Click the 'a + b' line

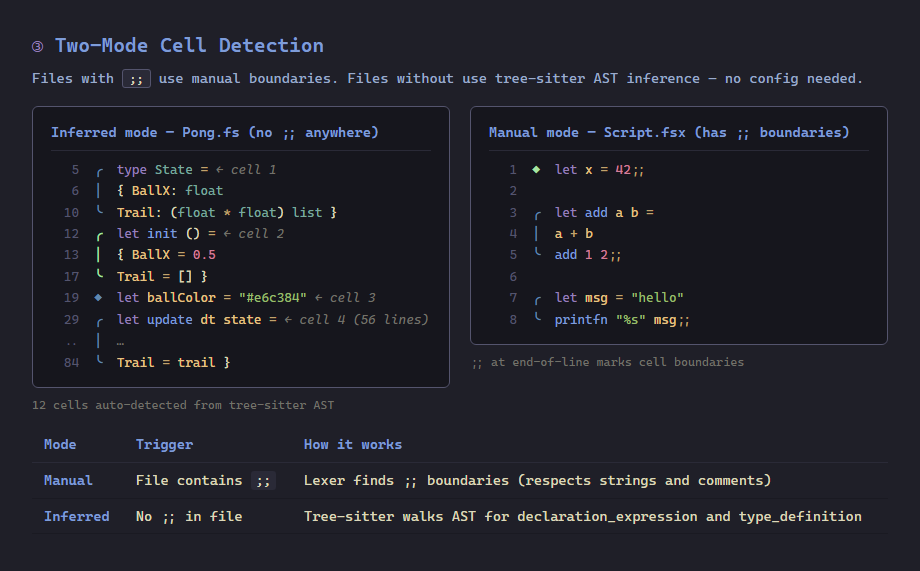[x=574, y=234]
